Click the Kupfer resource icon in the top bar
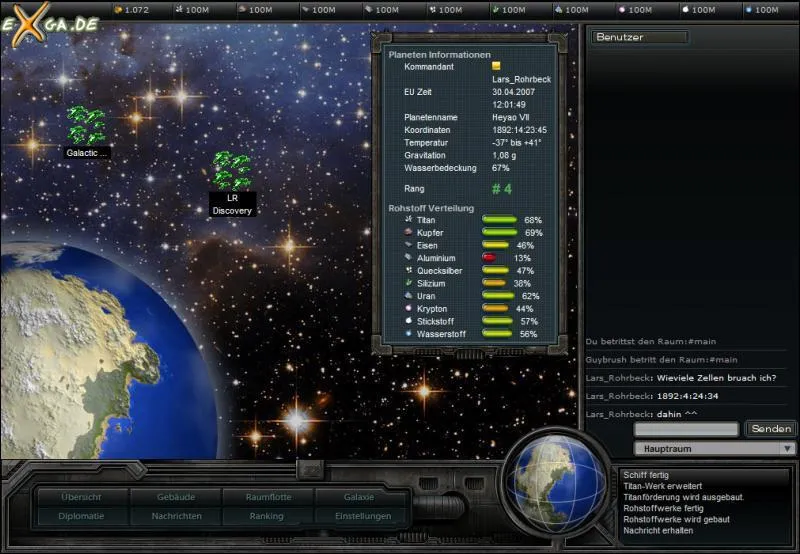 tap(242, 10)
